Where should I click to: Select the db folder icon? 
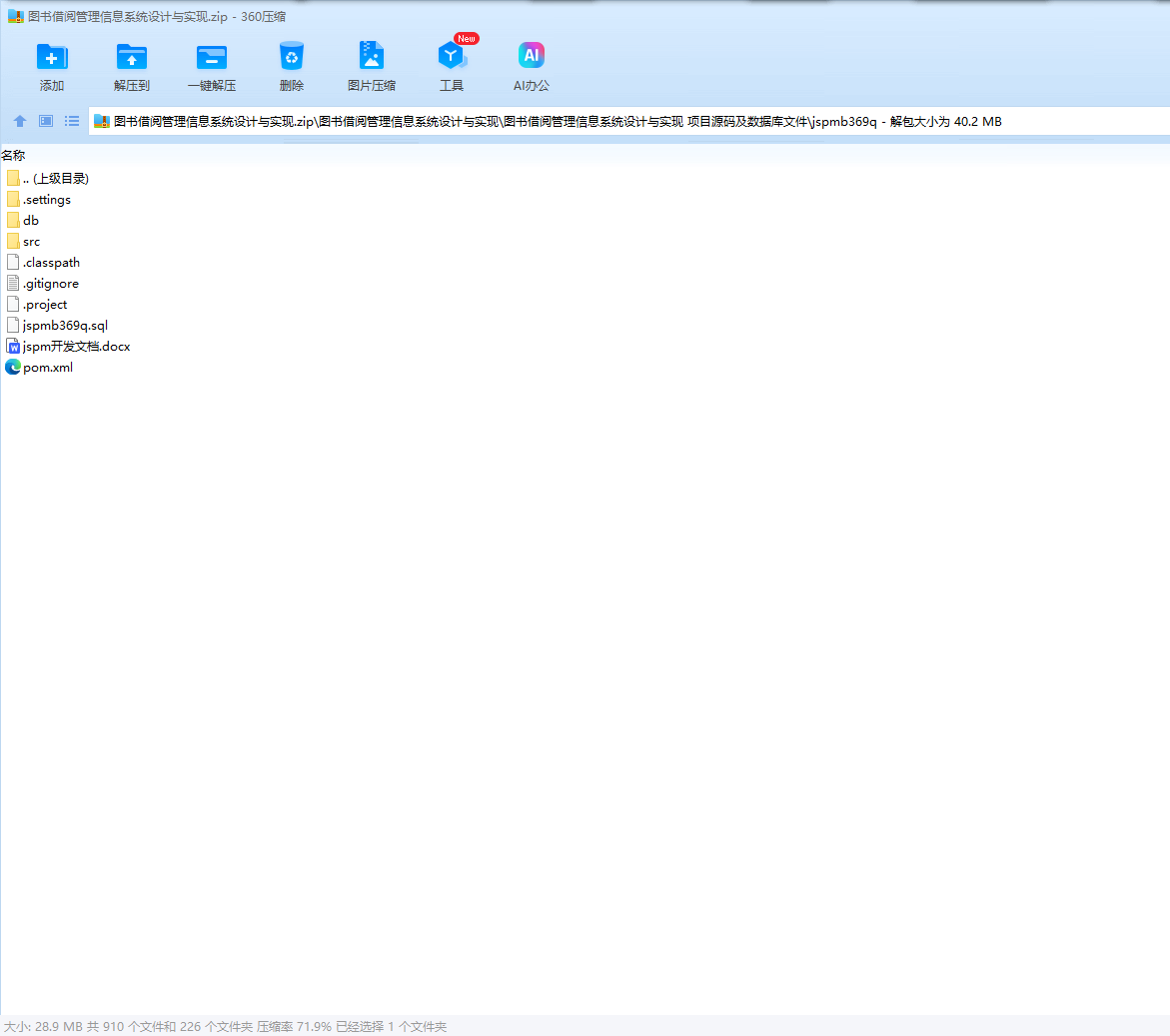coord(13,220)
